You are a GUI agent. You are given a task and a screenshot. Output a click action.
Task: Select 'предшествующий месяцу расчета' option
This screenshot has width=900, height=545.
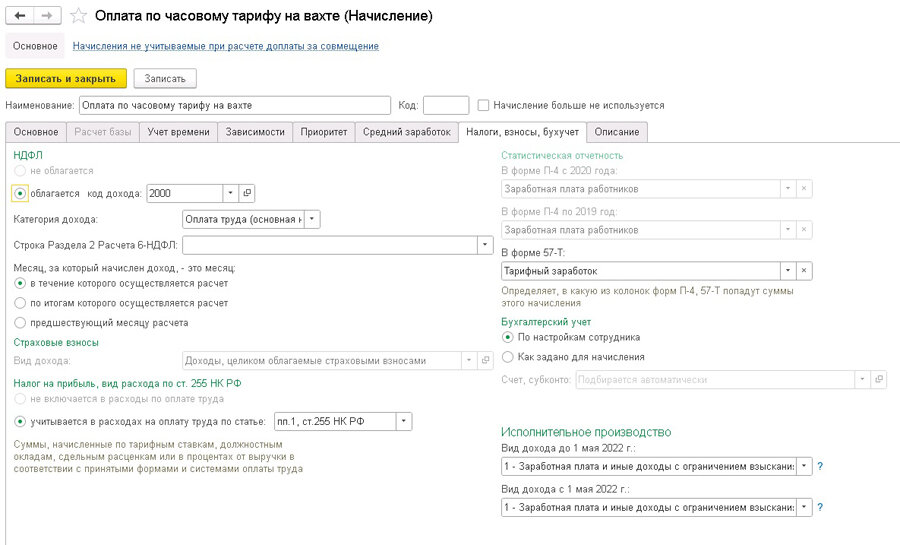pyautogui.click(x=20, y=322)
